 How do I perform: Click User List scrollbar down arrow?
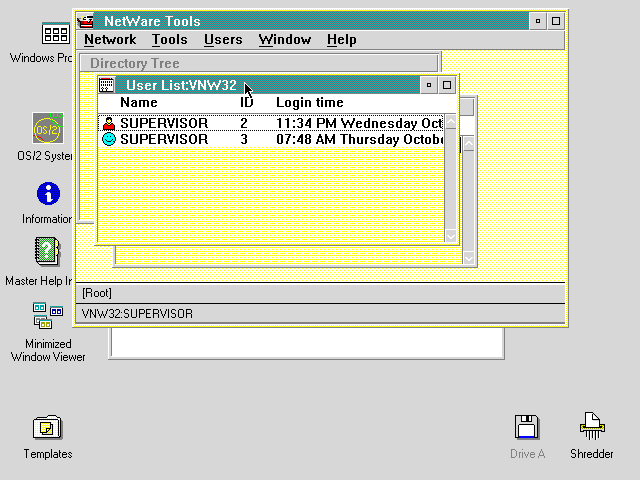coord(451,236)
